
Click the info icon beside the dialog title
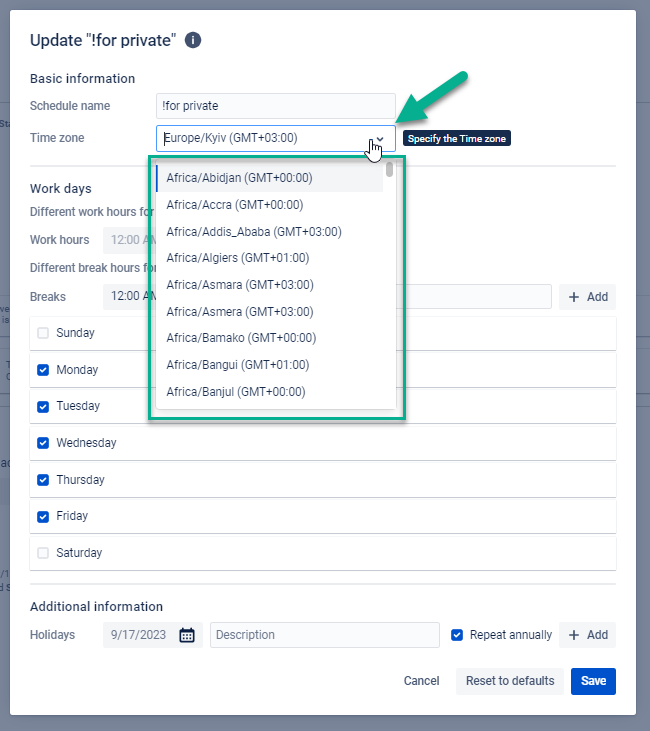tap(194, 40)
